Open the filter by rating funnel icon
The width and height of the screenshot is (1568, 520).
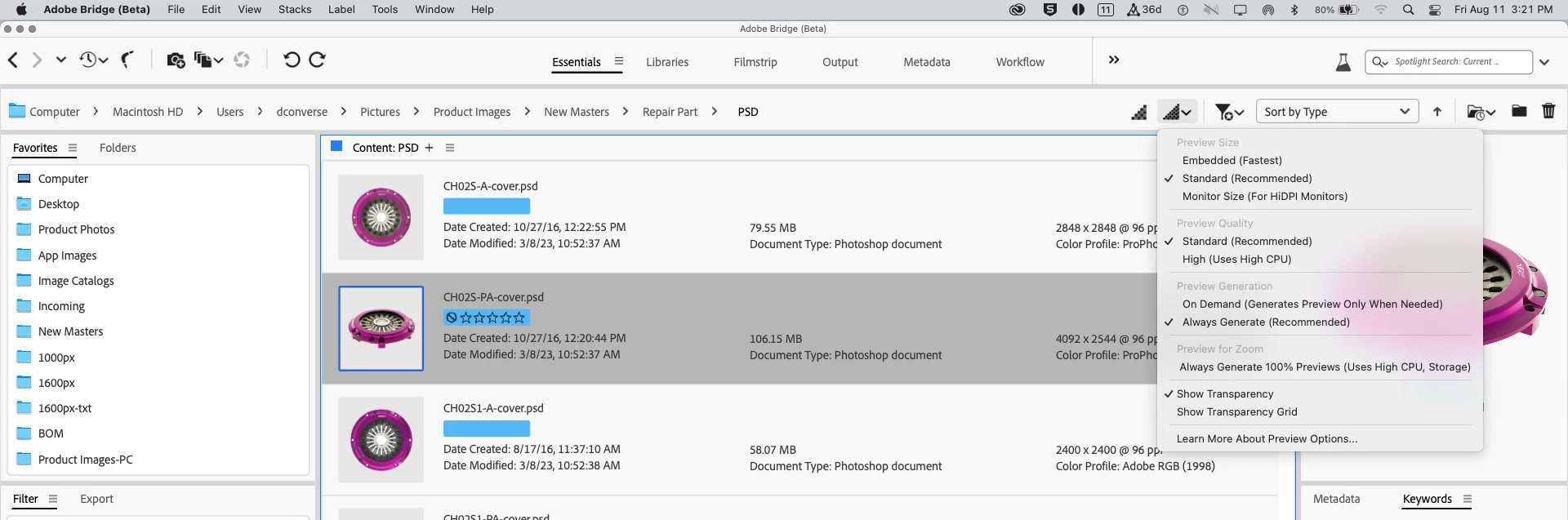(1229, 112)
